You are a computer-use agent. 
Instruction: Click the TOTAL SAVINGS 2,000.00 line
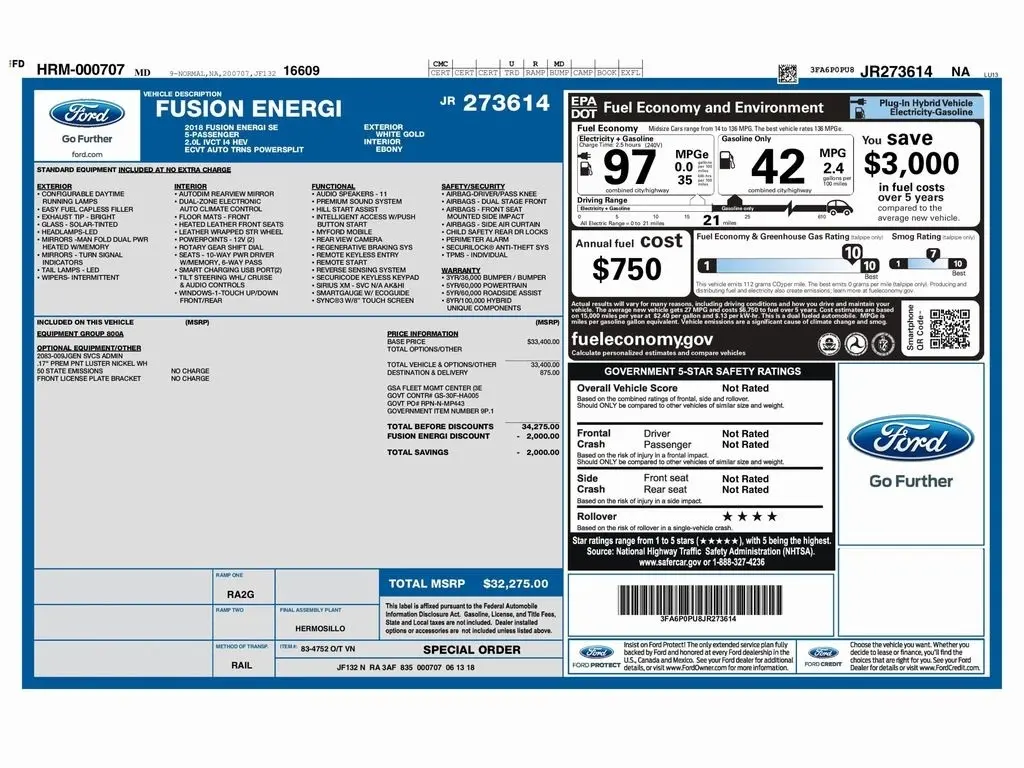tap(473, 452)
